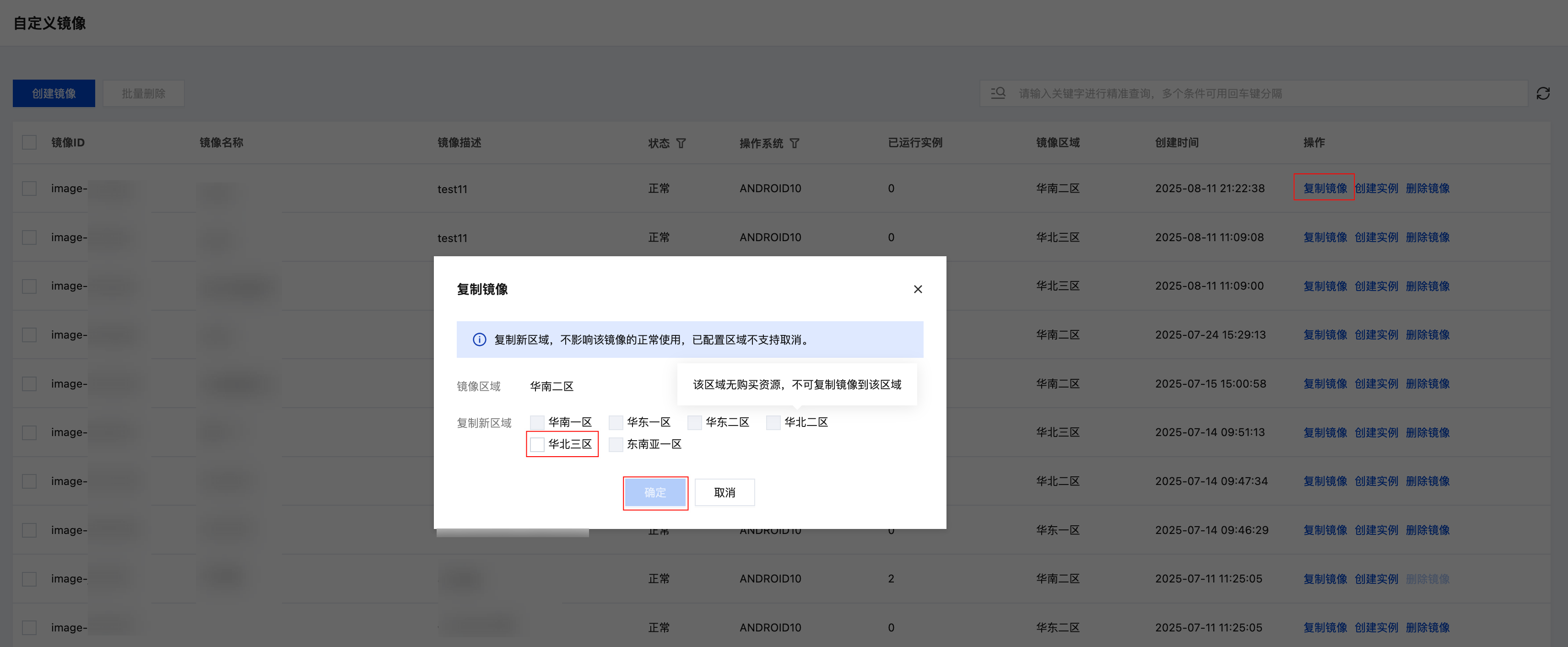This screenshot has width=1568, height=647.
Task: Click 复制镜像 for row 2025-08-11 21:22:38
Action: [x=1325, y=188]
